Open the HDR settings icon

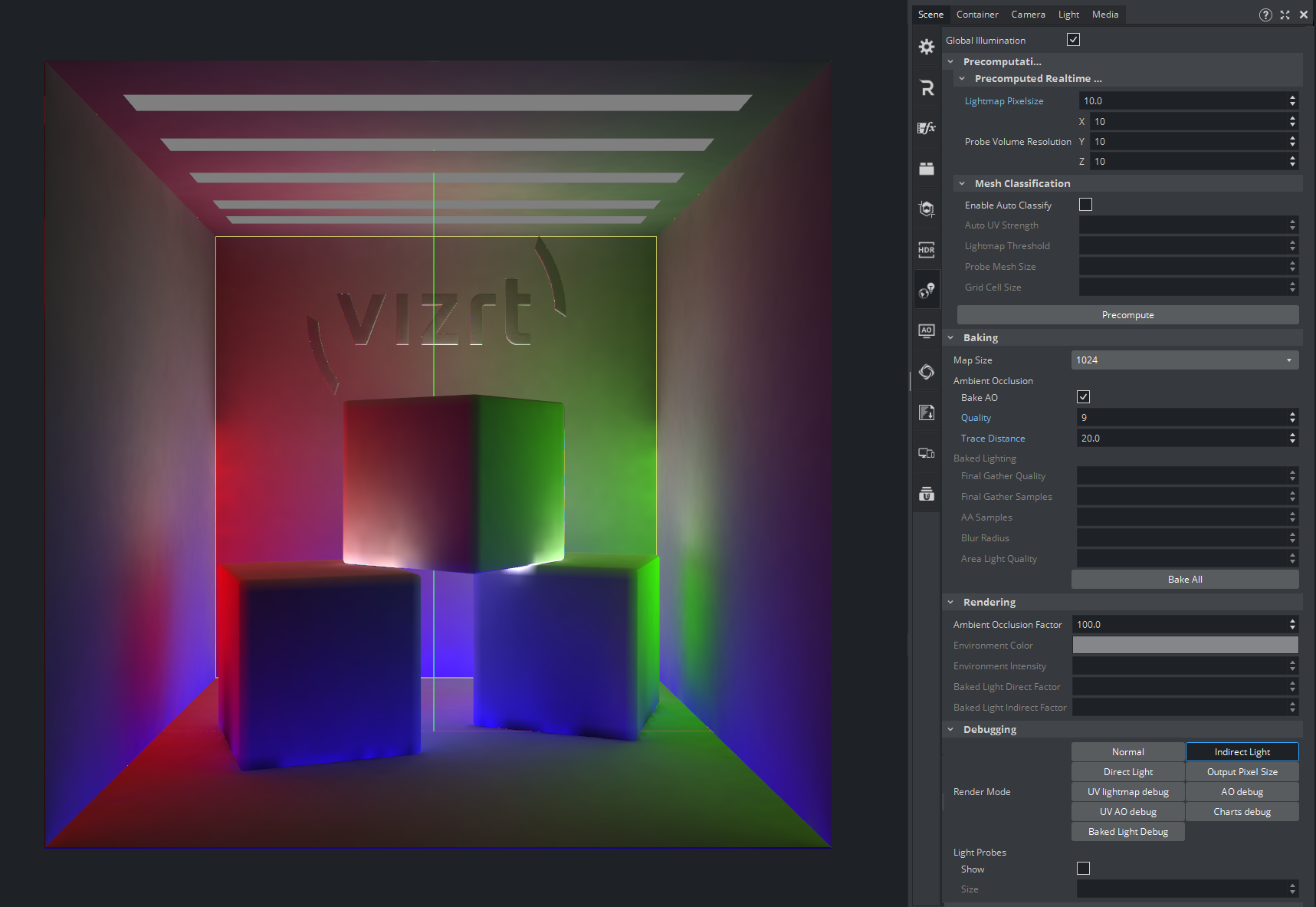point(926,249)
